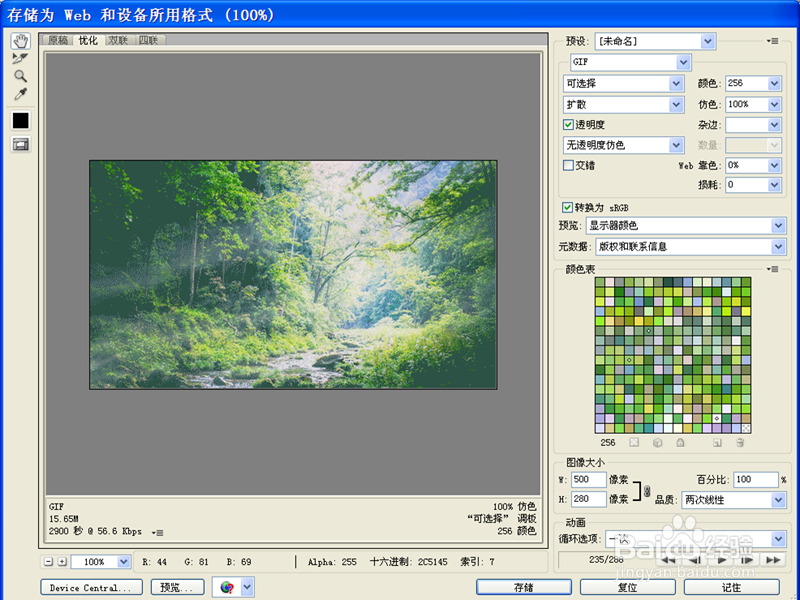Zoom in with the plus button
This screenshot has height=600, width=800.
[x=62, y=562]
